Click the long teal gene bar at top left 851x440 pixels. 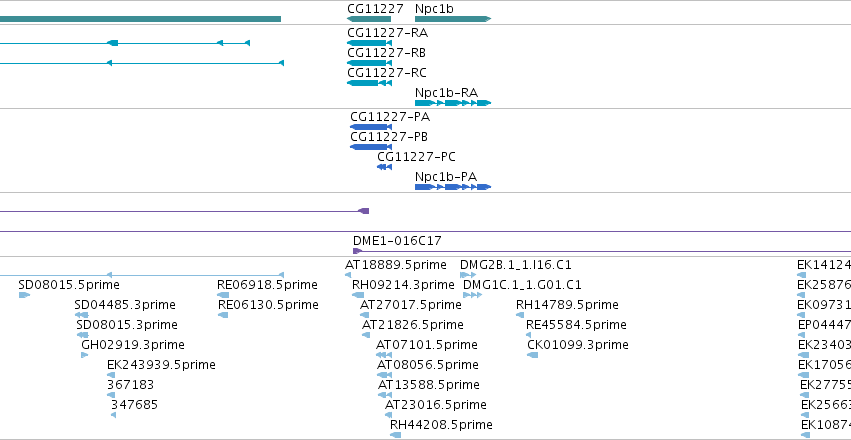point(141,19)
